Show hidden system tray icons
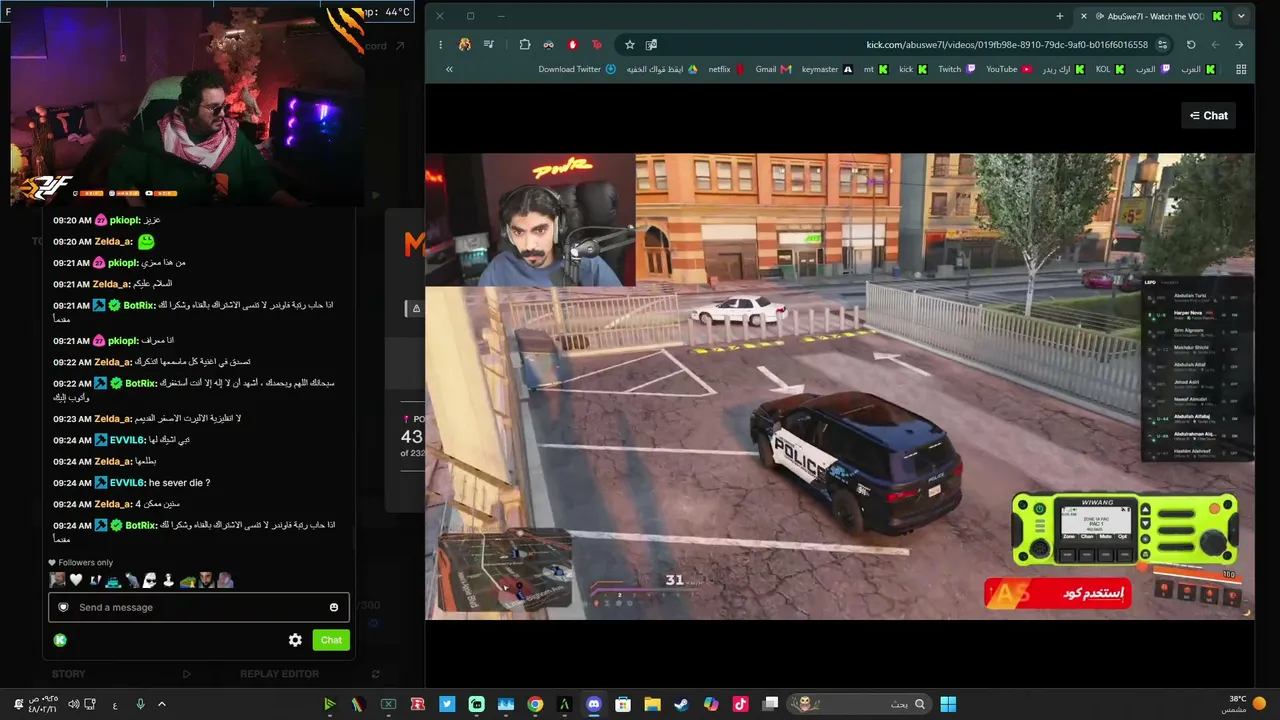Image resolution: width=1280 pixels, height=720 pixels. [162, 704]
